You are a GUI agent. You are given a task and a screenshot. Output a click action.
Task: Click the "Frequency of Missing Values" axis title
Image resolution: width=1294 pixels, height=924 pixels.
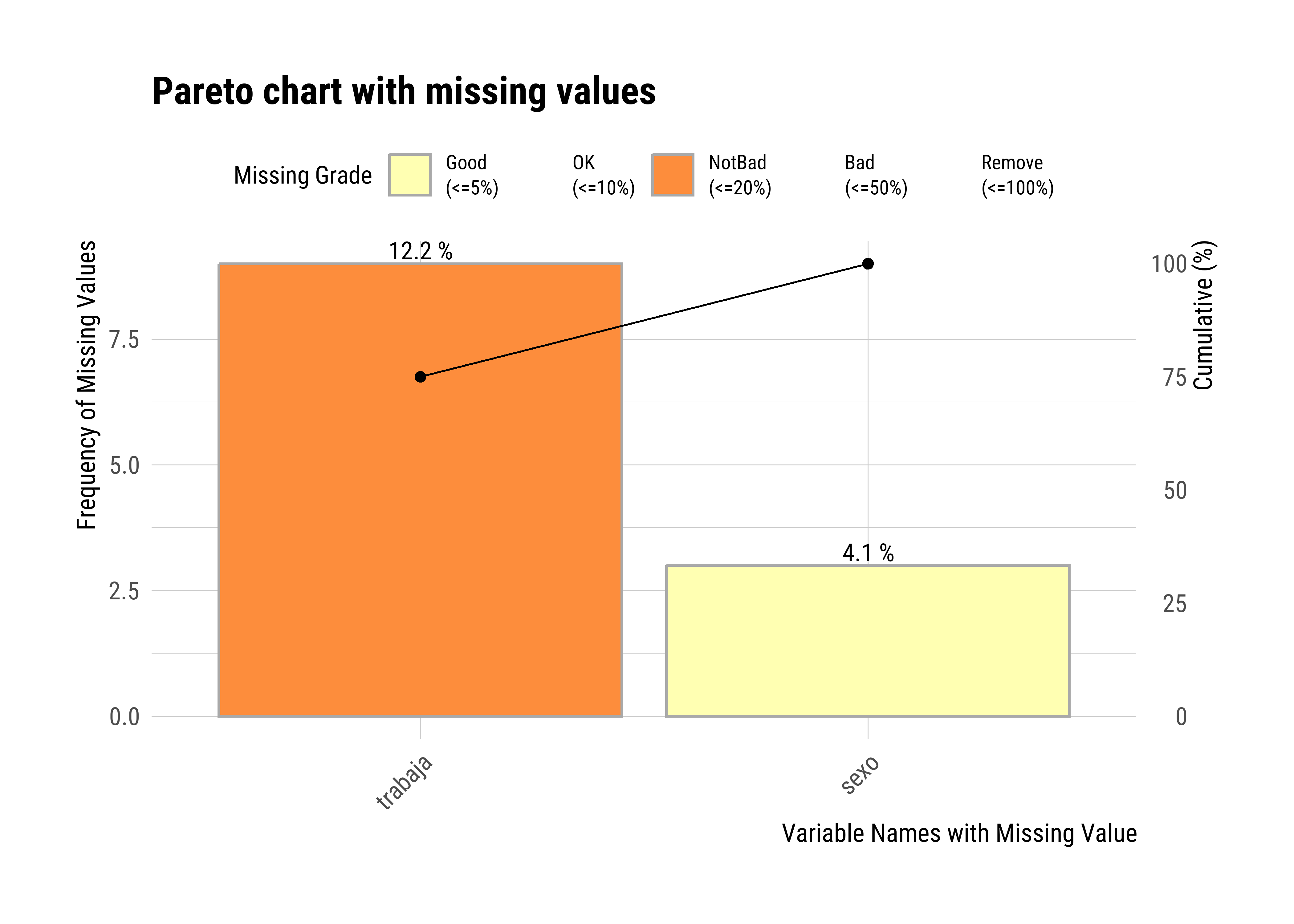tap(87, 385)
